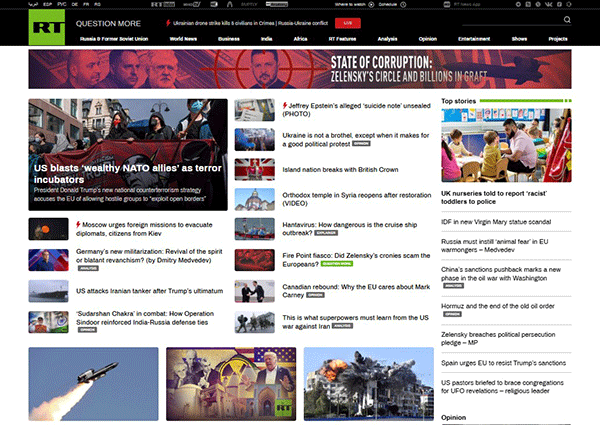
Task: Open the Shows section
Action: click(x=519, y=39)
